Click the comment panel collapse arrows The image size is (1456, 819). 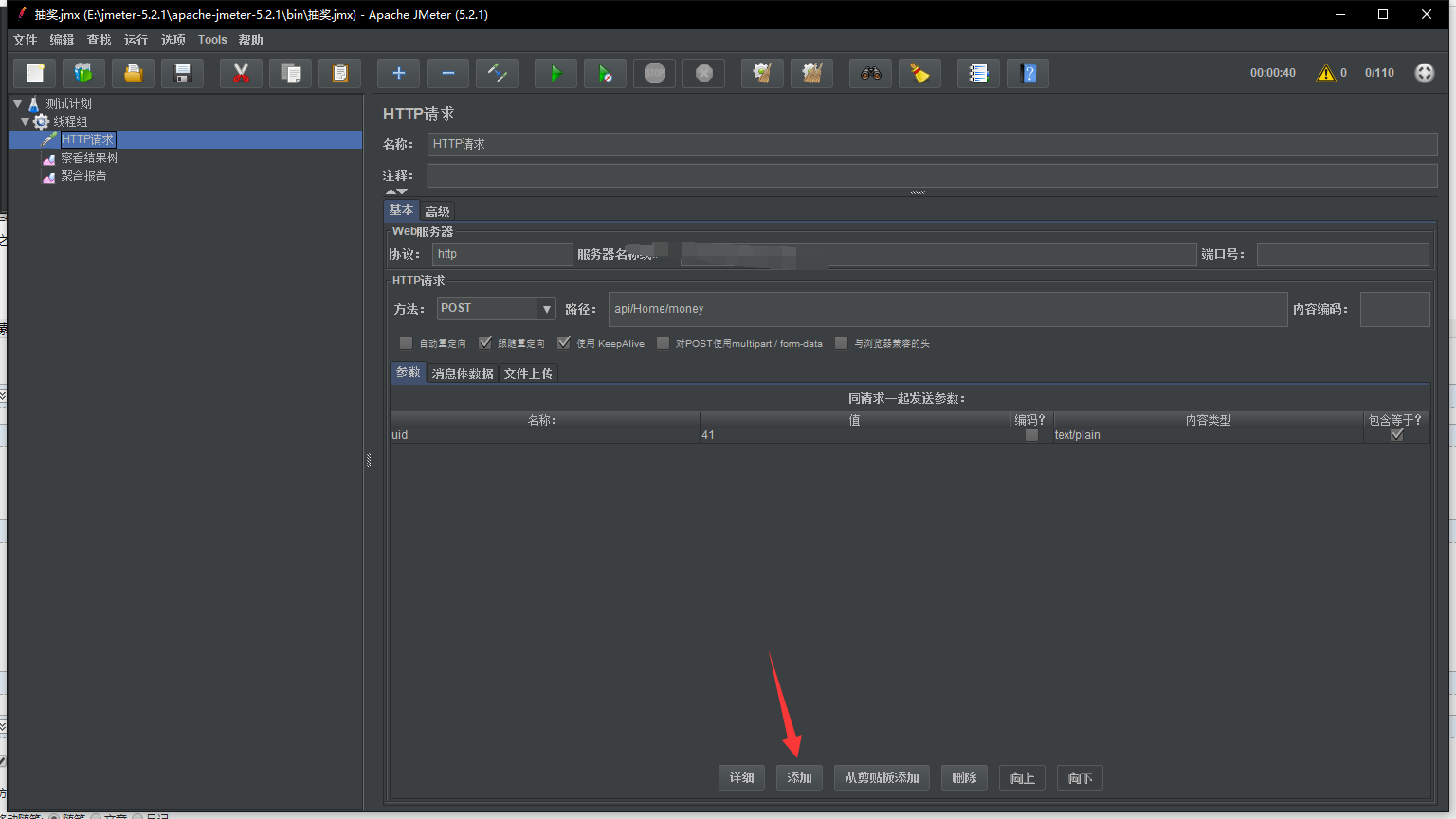pyautogui.click(x=396, y=191)
